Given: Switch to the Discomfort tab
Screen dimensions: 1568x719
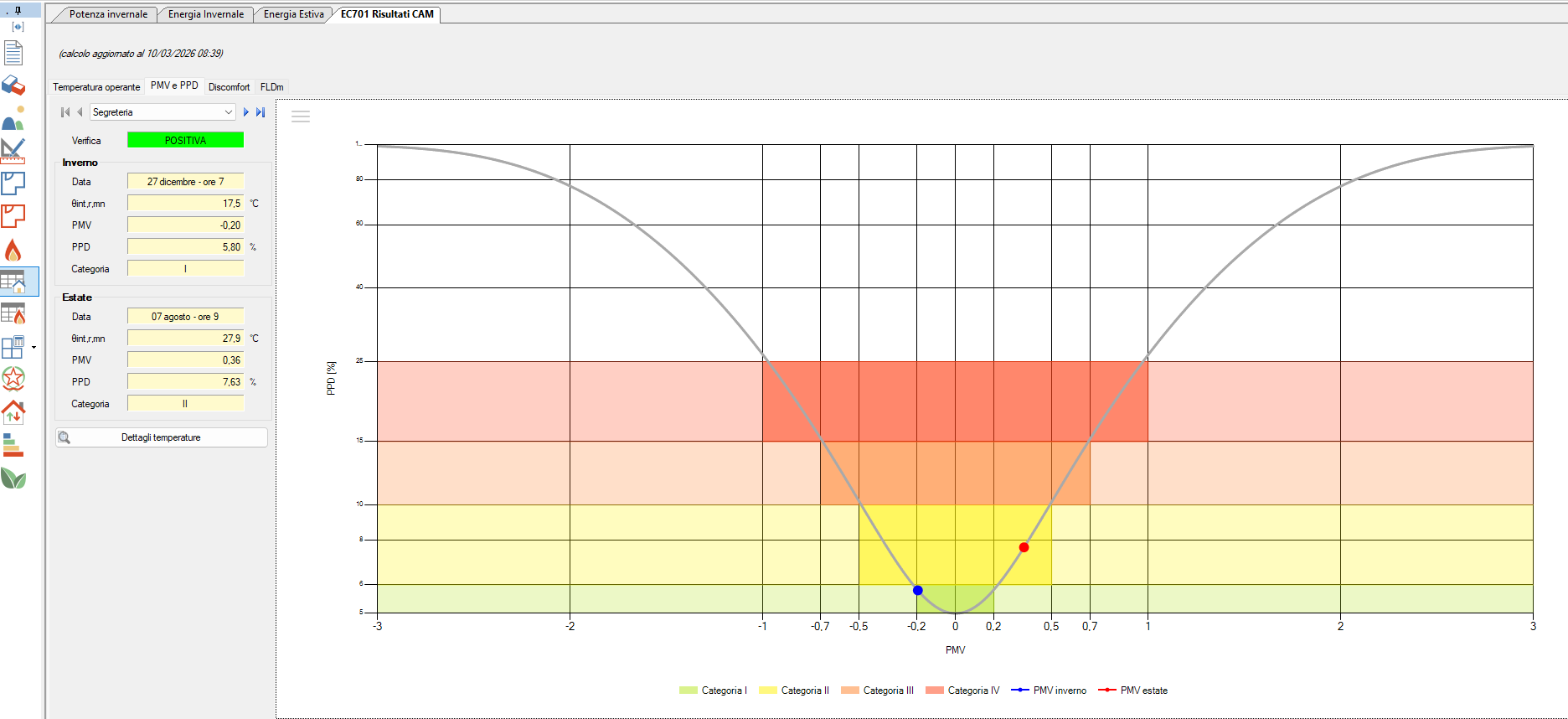Looking at the screenshot, I should 229,87.
